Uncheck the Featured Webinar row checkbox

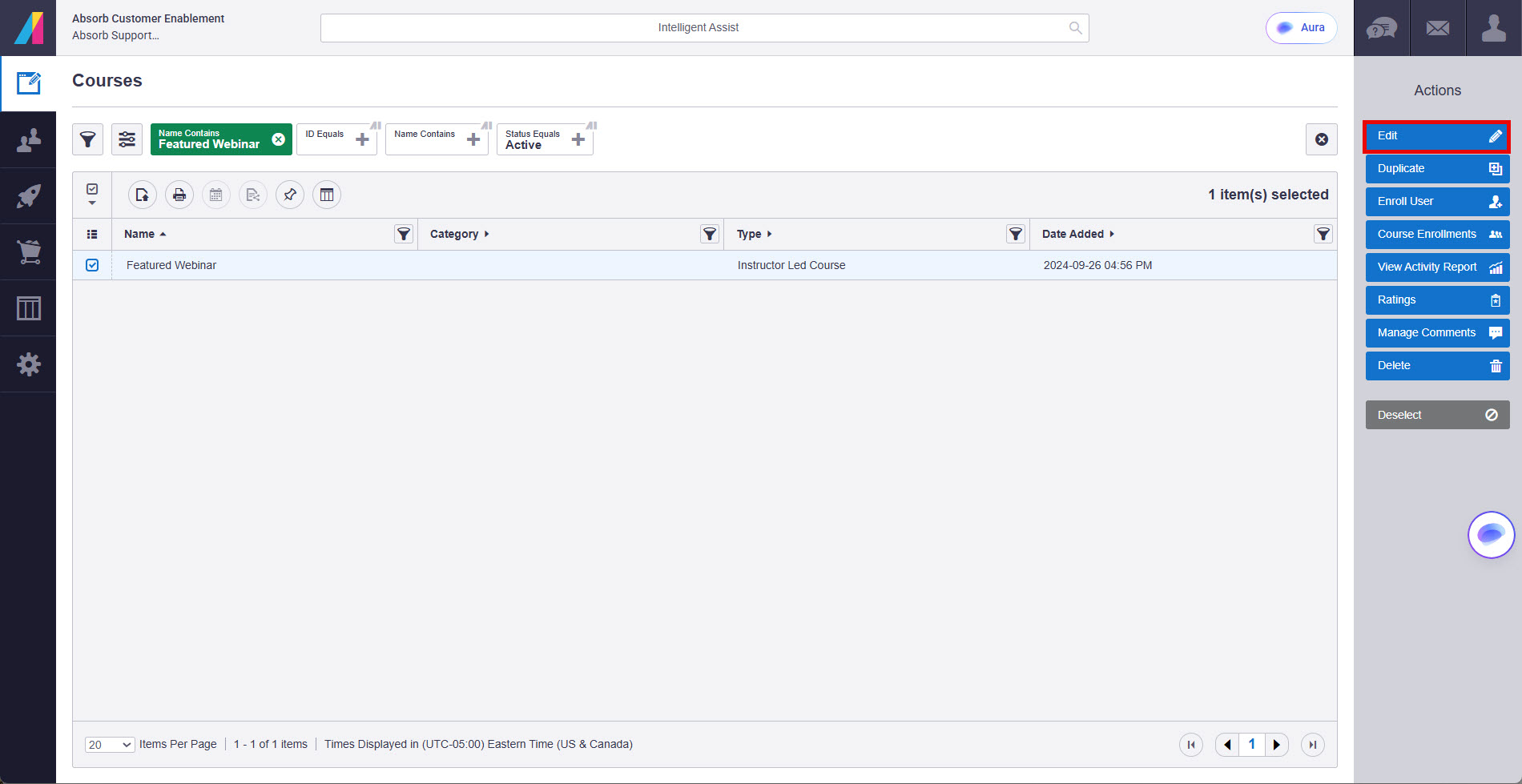92,265
